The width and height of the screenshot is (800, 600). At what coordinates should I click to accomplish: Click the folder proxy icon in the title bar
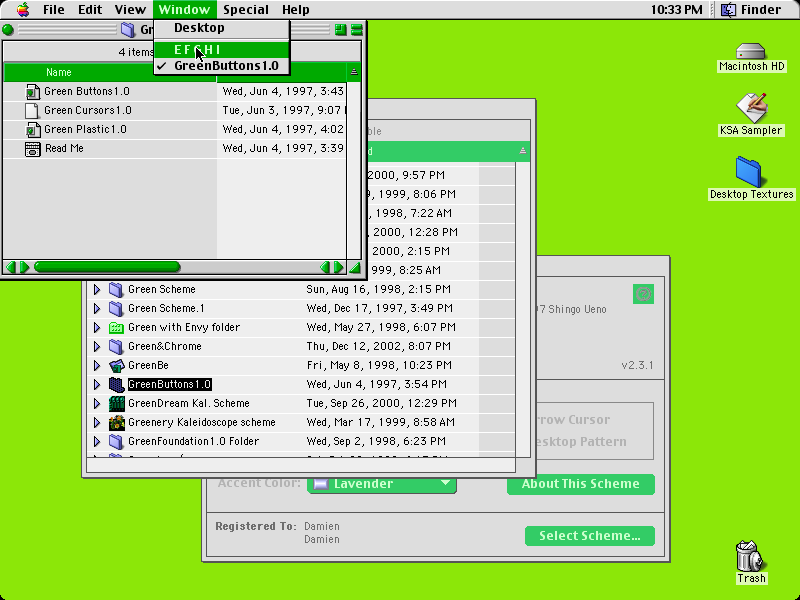[128, 30]
